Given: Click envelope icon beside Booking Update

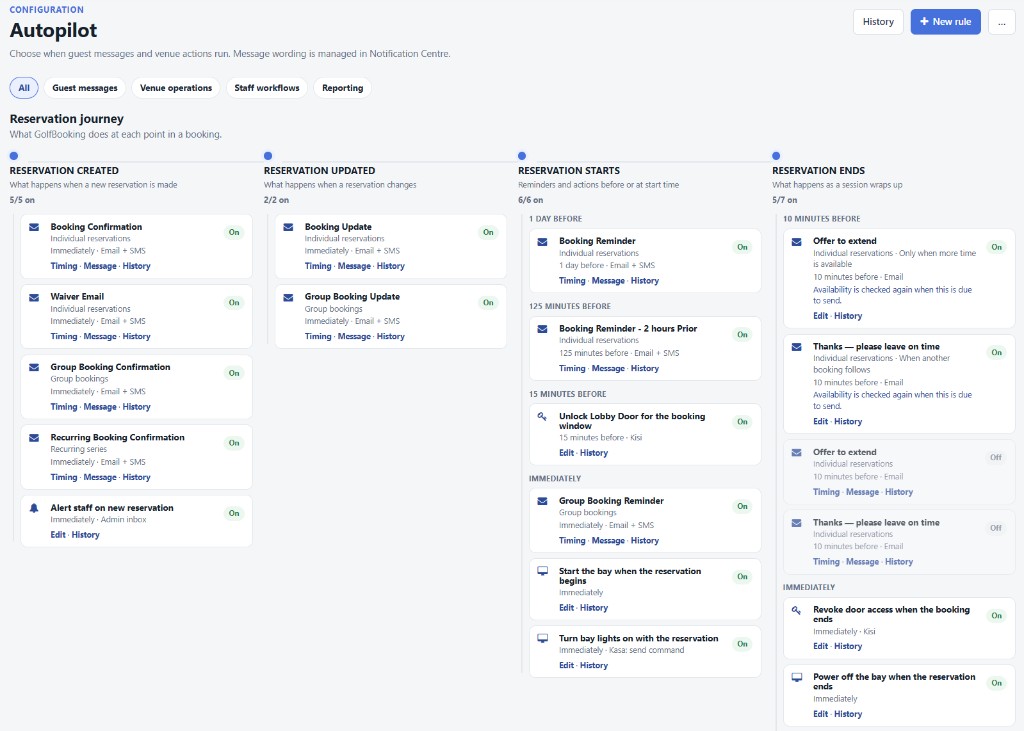Looking at the screenshot, I should pos(288,227).
